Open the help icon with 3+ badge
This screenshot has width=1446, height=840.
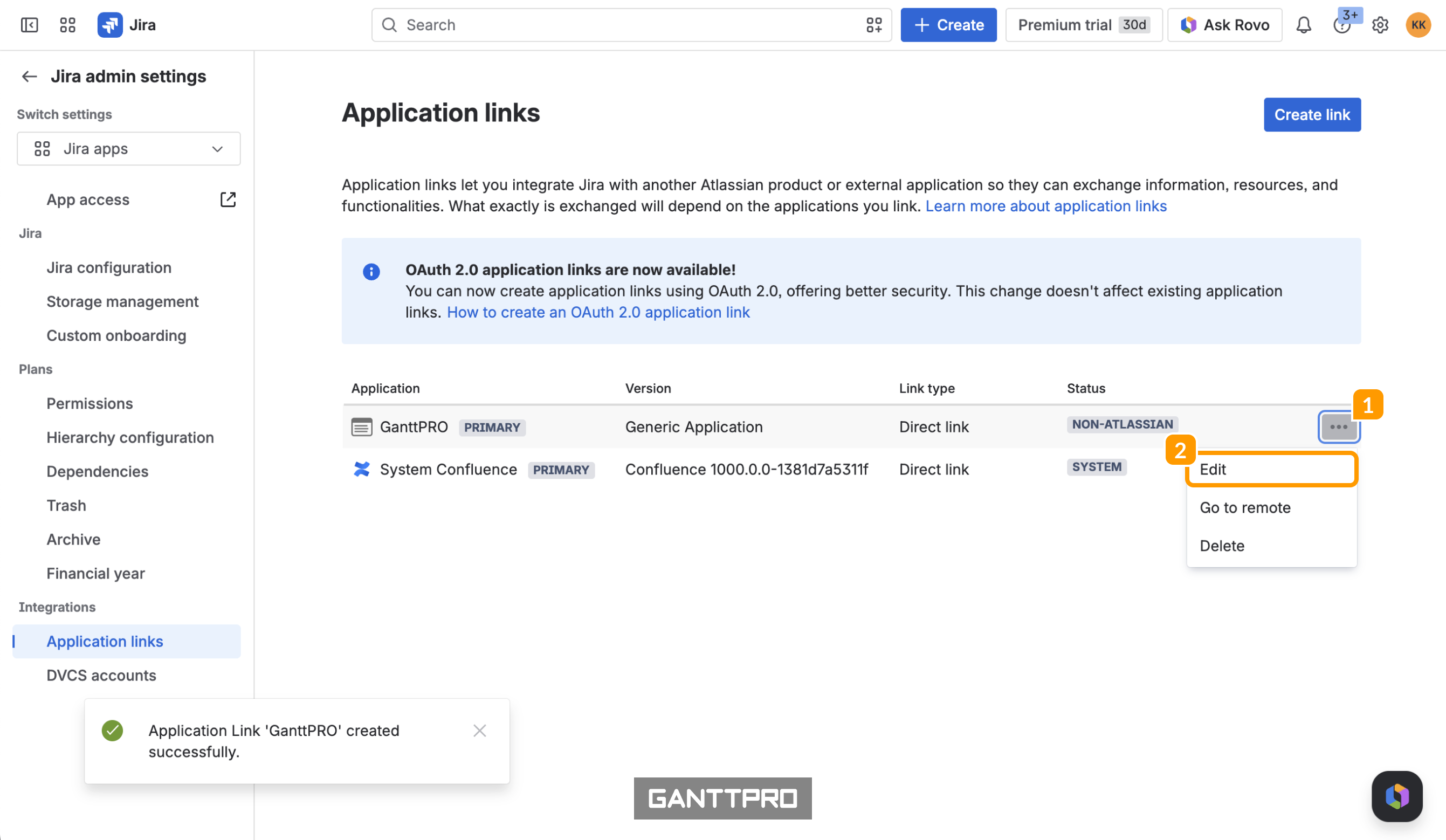[x=1341, y=25]
